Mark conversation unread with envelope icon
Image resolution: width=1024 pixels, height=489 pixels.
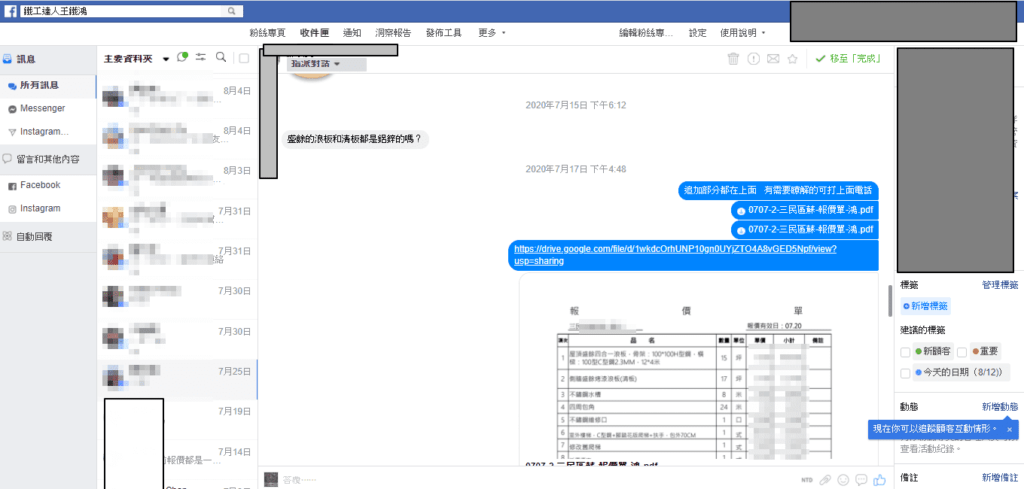point(773,59)
